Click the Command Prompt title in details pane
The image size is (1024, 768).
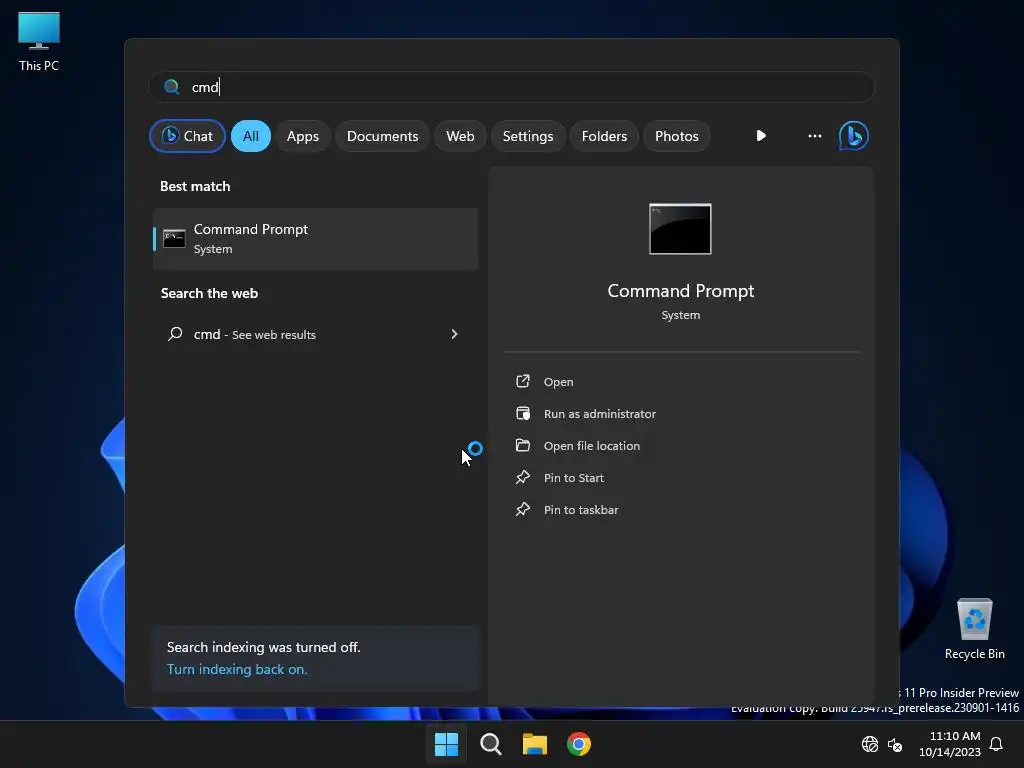tap(680, 291)
